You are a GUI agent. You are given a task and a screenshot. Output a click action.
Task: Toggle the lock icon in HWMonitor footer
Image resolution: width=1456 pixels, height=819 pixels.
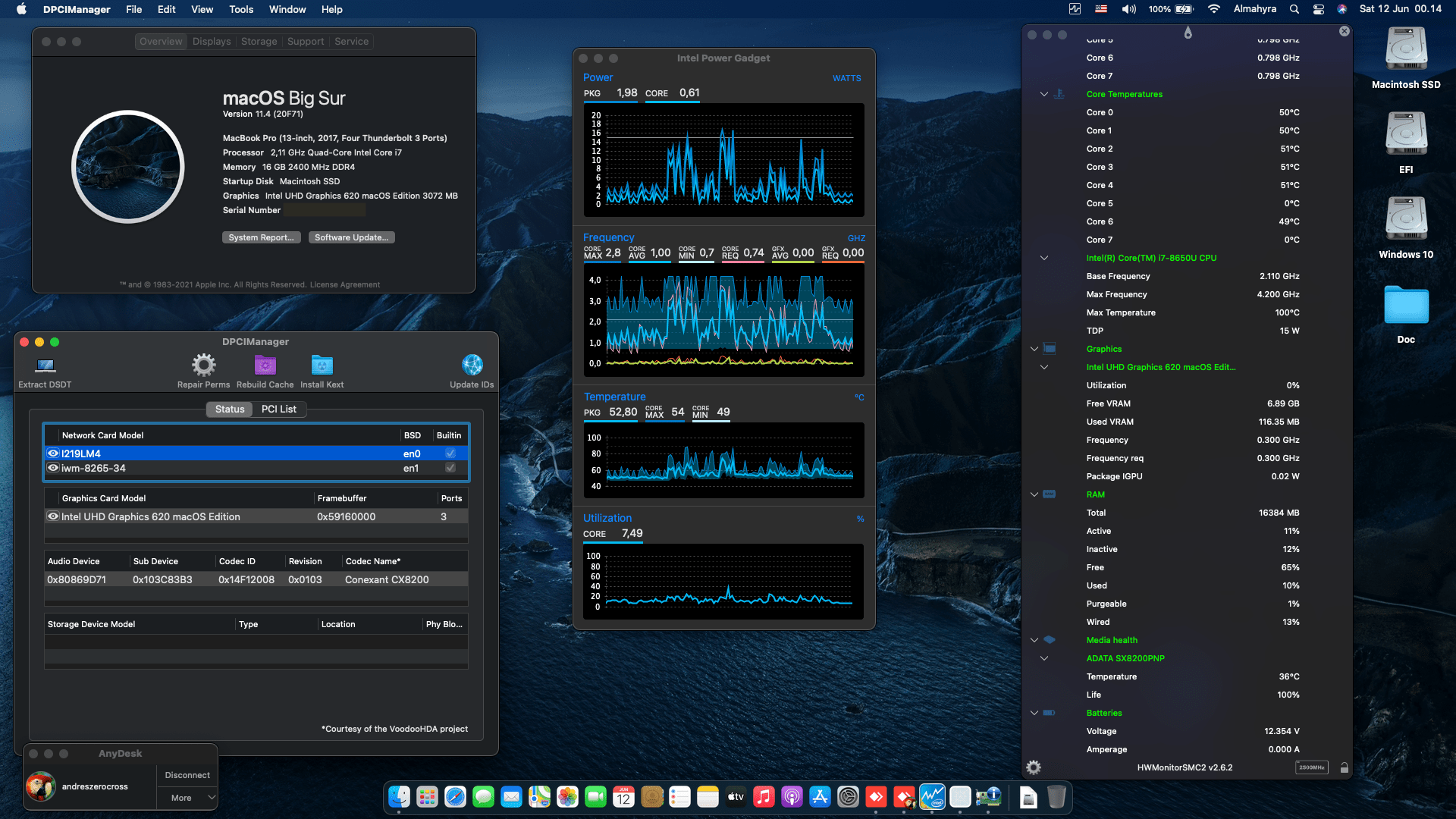1344,767
